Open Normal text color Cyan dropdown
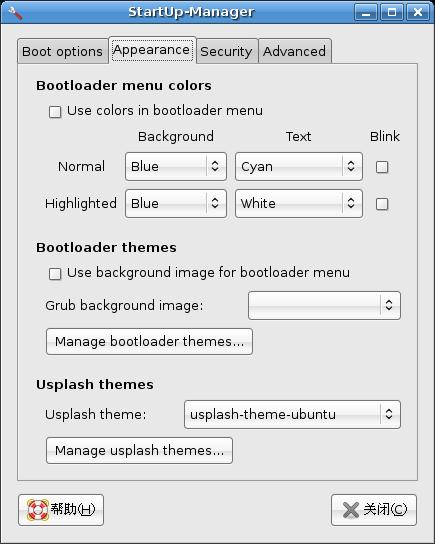Screen dimensions: 435x544 click(x=299, y=167)
